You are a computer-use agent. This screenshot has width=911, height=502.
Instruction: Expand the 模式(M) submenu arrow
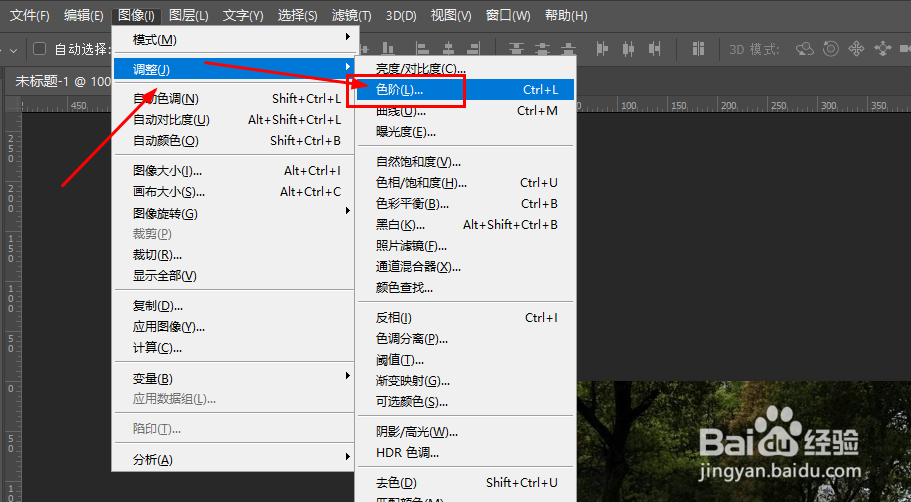click(x=347, y=37)
